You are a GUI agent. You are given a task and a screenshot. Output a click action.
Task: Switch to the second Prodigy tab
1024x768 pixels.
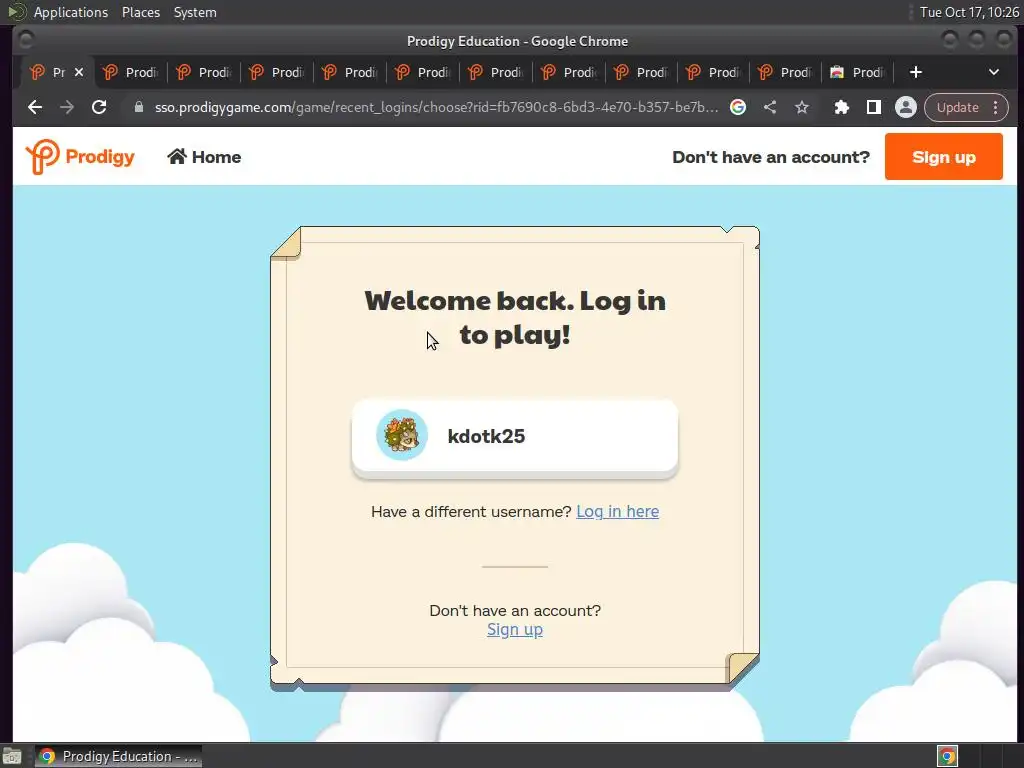pos(131,72)
